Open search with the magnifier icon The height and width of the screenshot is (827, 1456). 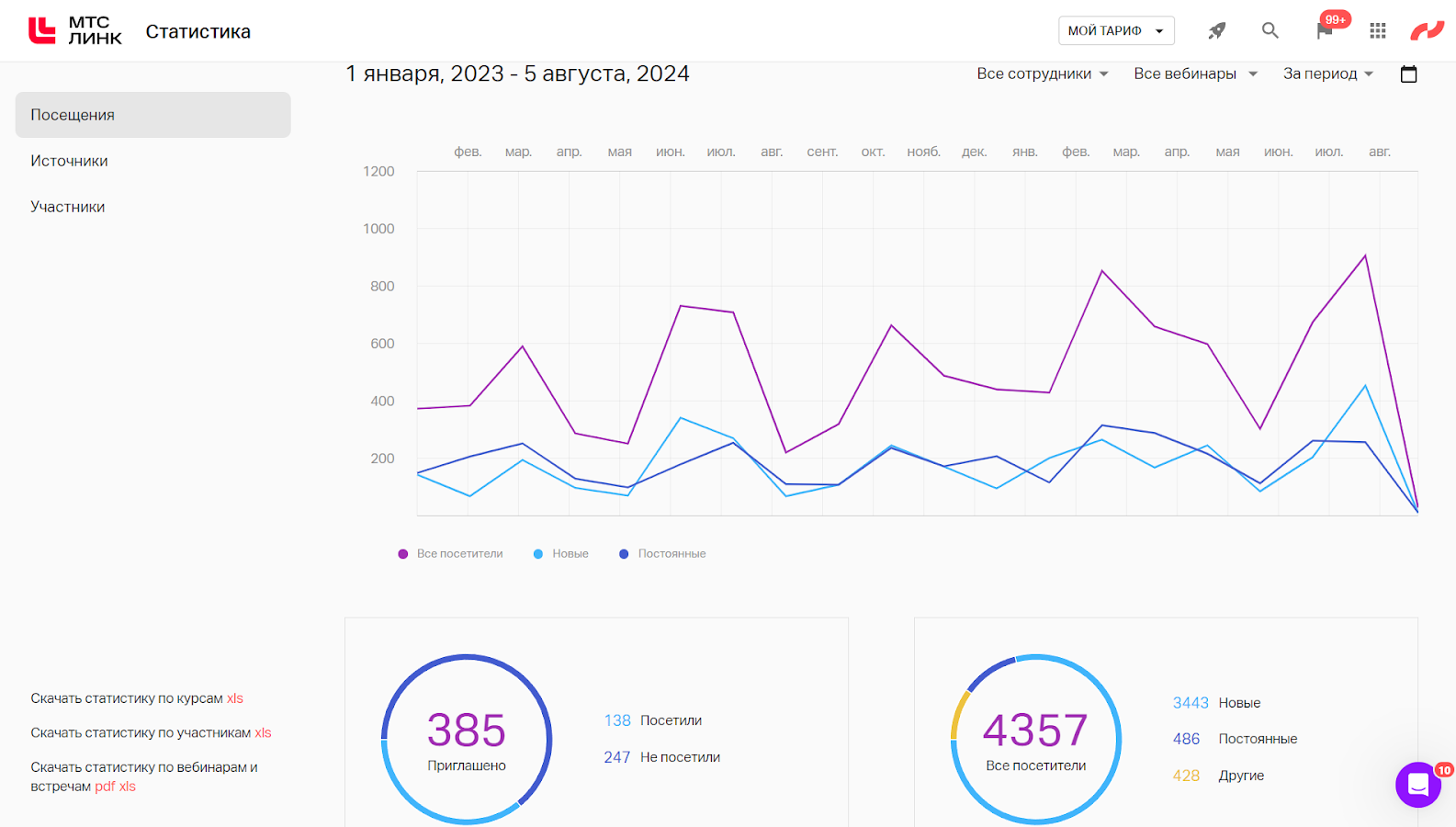point(1270,30)
